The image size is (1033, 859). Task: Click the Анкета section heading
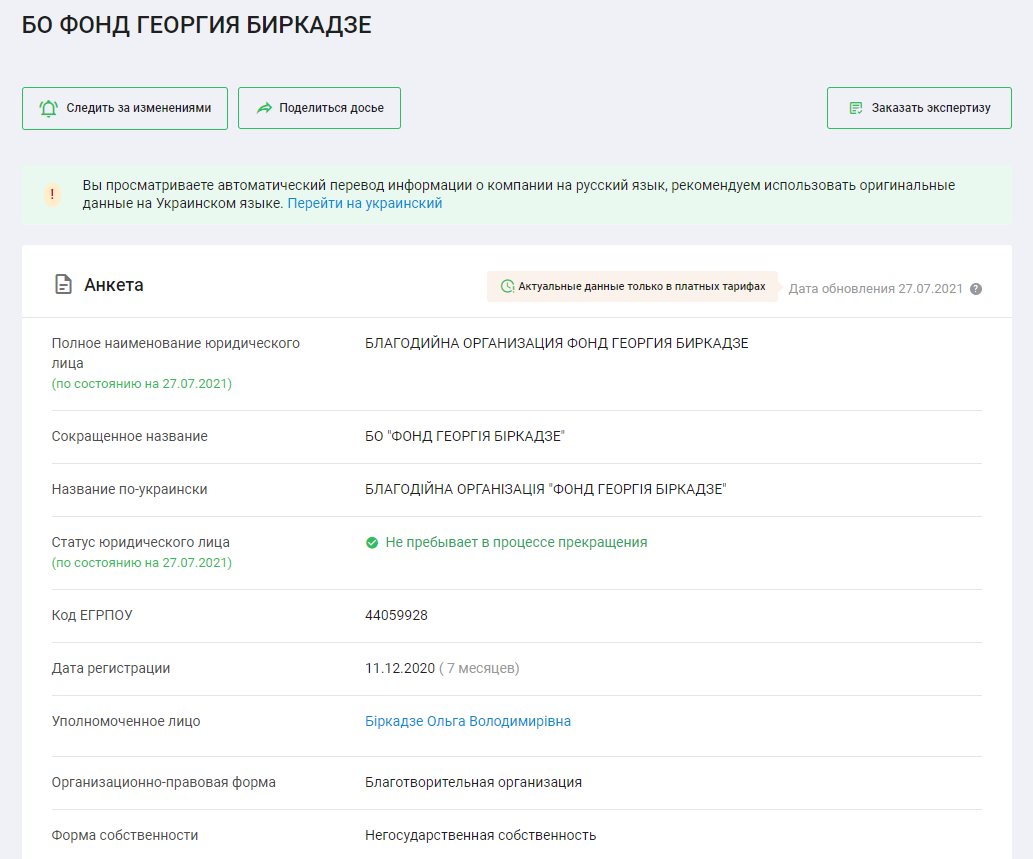coord(113,285)
